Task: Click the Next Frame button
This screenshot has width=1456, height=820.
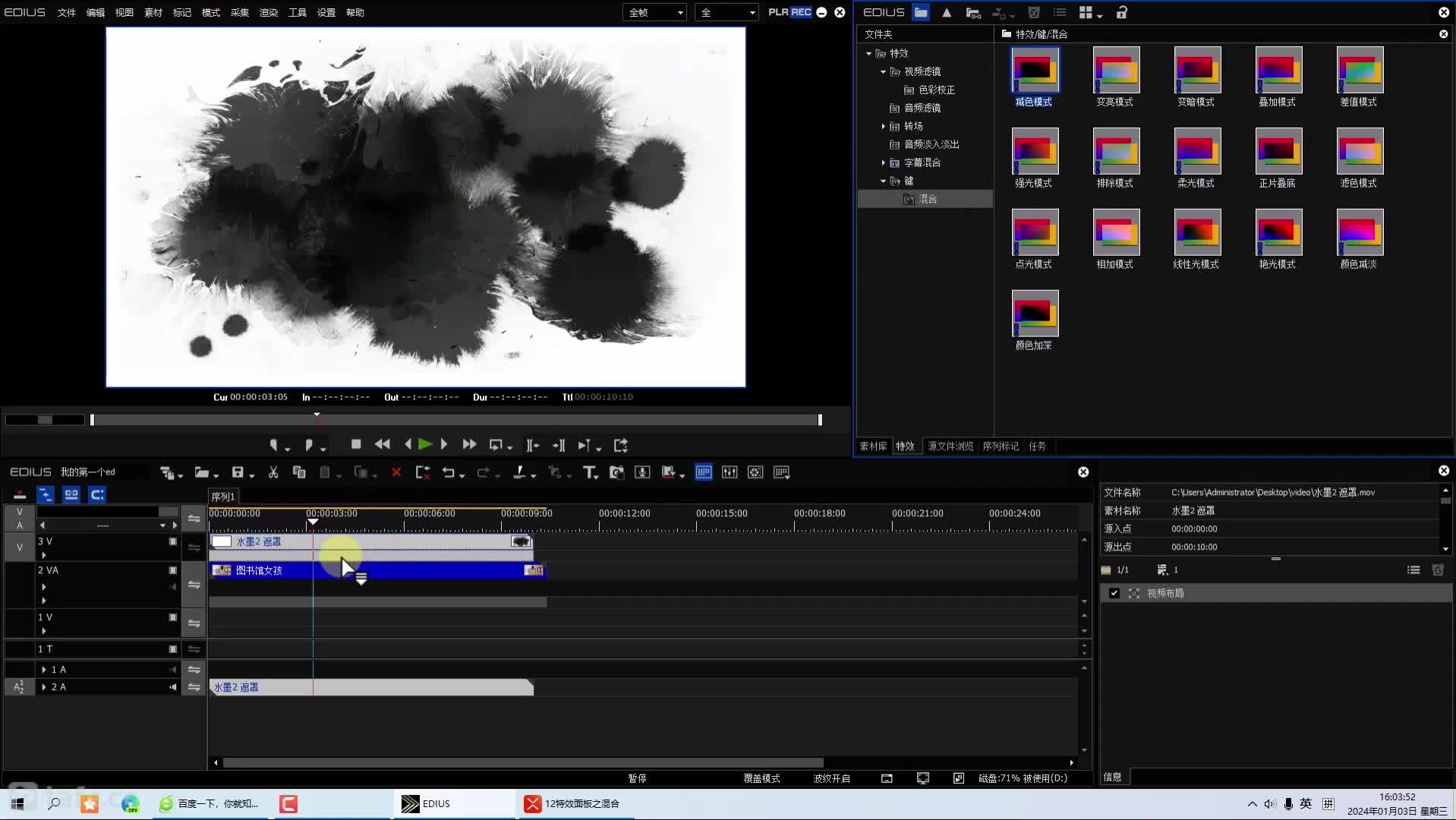Action: click(x=444, y=445)
